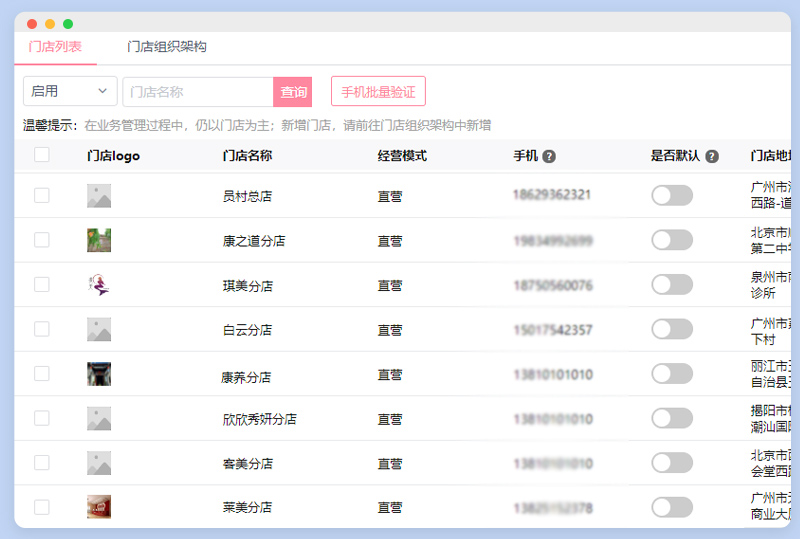Check the checkbox for 康养分店 row
Screen dimensions: 800x539
tap(42, 374)
